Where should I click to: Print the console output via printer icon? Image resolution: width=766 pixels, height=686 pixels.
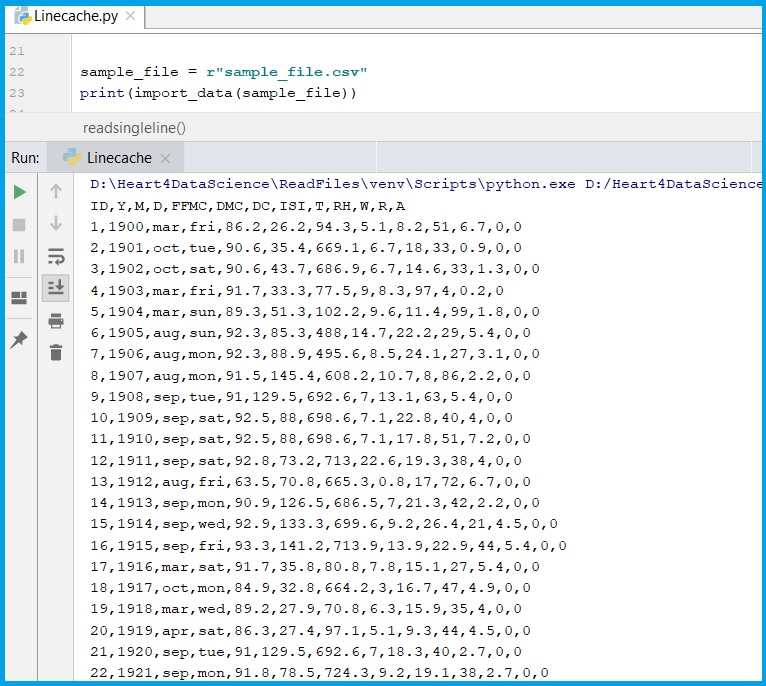click(56, 320)
